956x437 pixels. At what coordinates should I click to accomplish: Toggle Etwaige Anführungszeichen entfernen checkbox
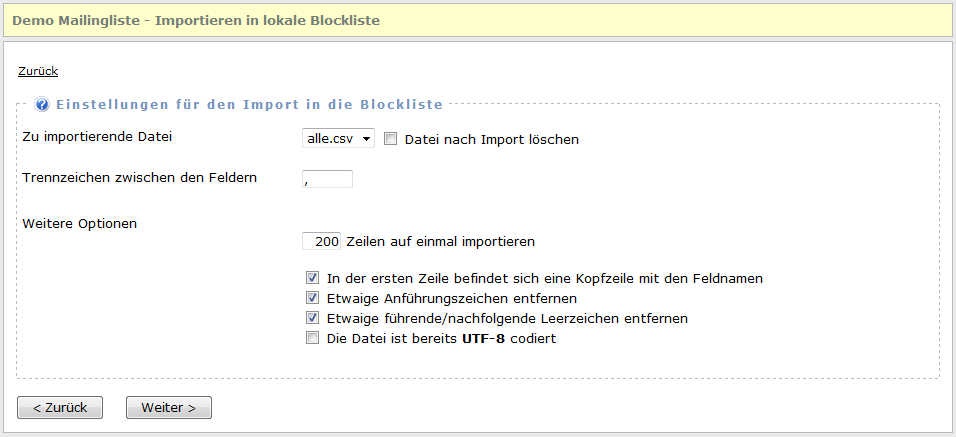pyautogui.click(x=313, y=298)
